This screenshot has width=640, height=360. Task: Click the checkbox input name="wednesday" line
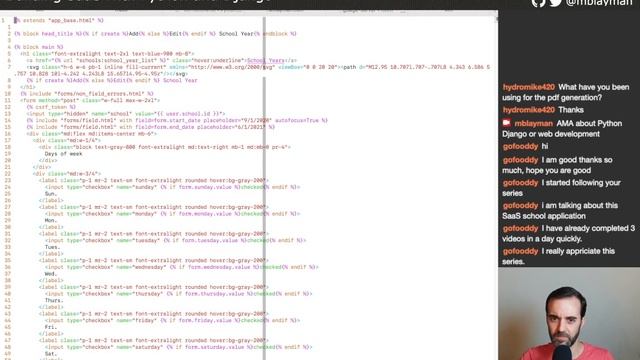point(182,267)
